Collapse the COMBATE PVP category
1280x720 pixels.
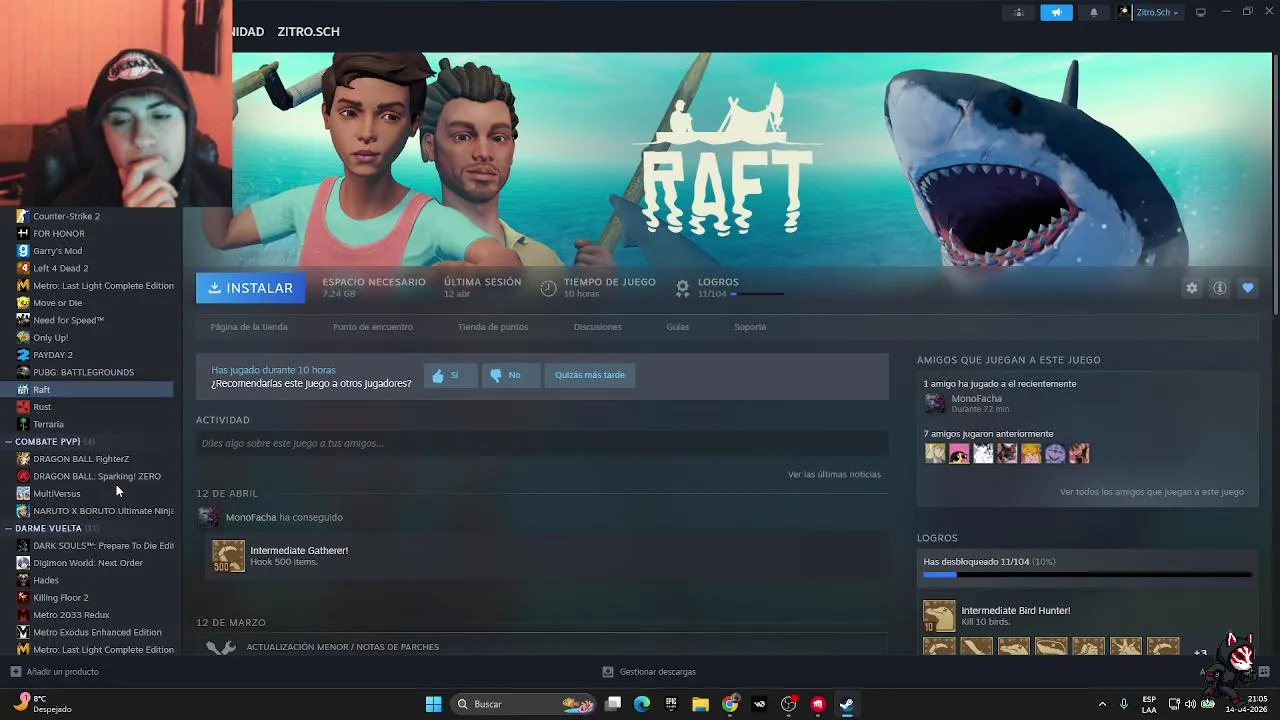coord(8,441)
